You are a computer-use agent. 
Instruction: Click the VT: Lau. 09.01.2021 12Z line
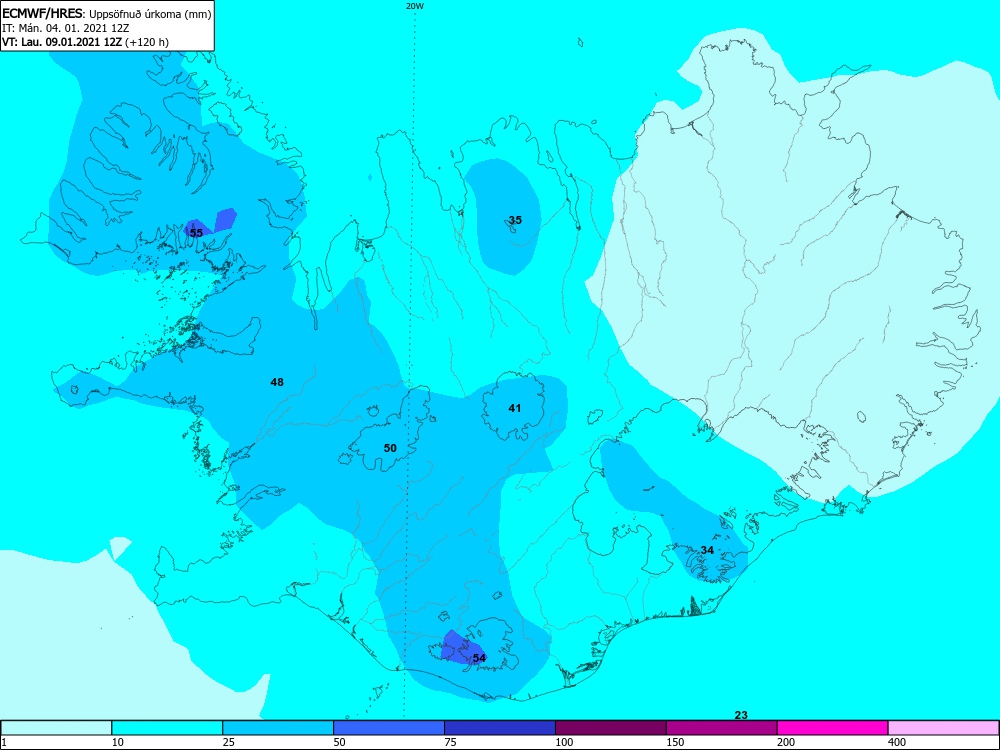[85, 42]
